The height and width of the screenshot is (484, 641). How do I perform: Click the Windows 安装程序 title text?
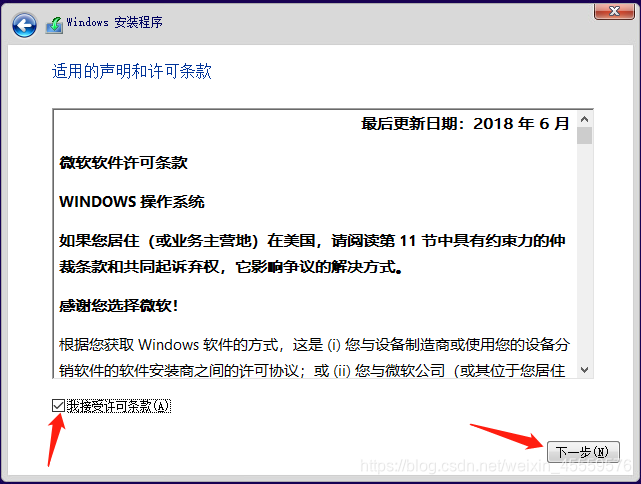[x=114, y=22]
